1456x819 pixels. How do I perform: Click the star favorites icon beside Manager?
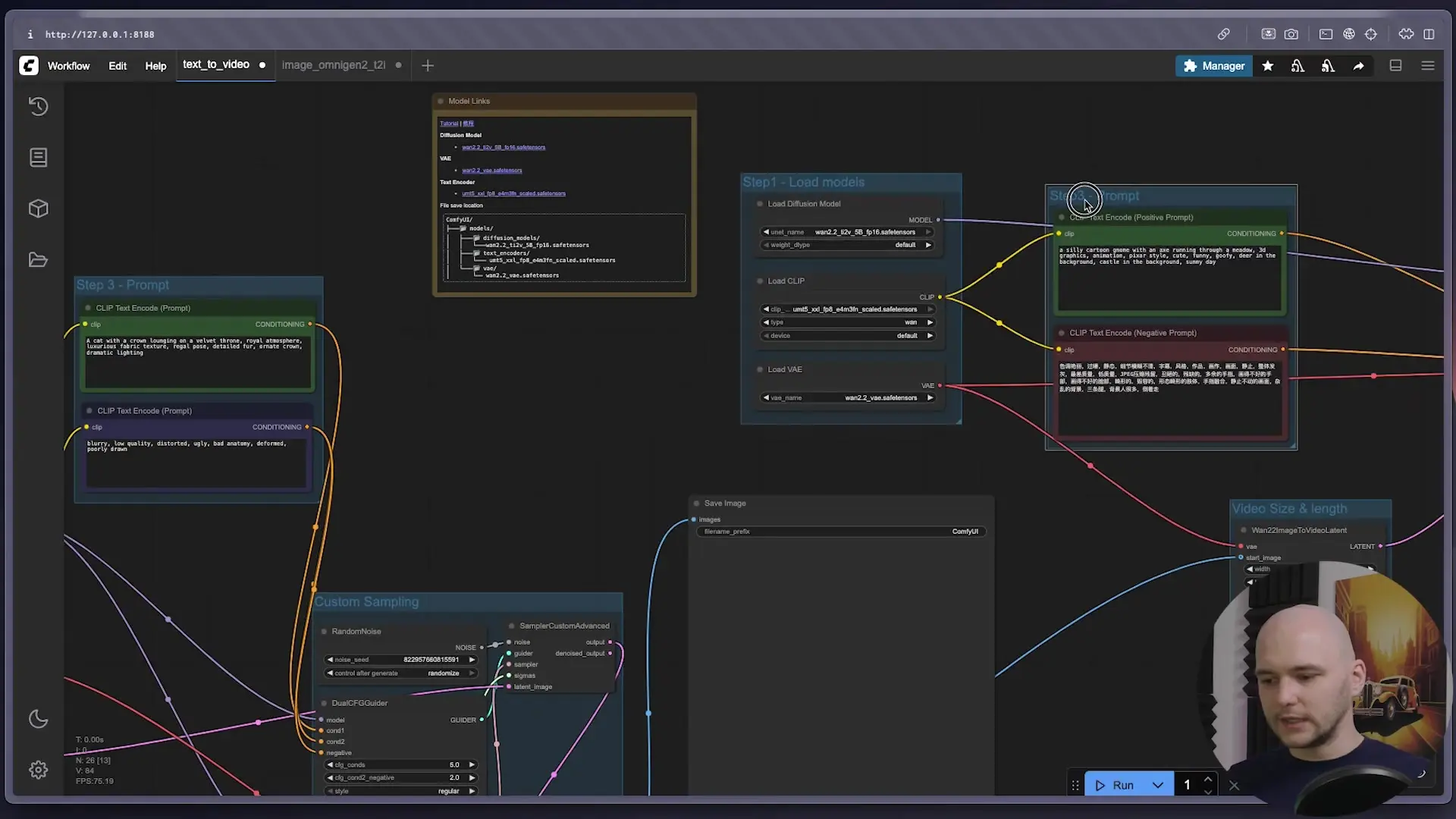(x=1267, y=66)
